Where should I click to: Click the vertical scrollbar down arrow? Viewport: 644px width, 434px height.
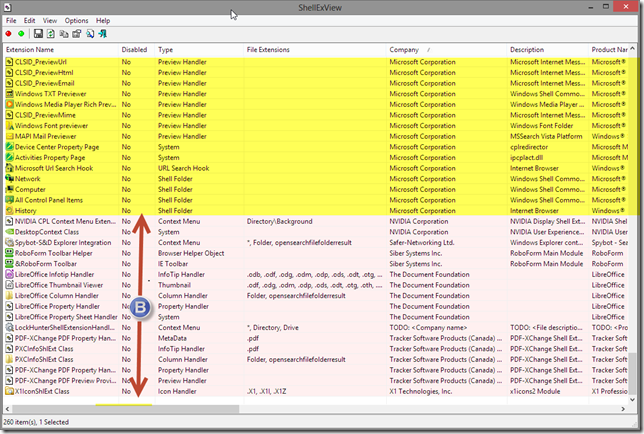[x=632, y=400]
